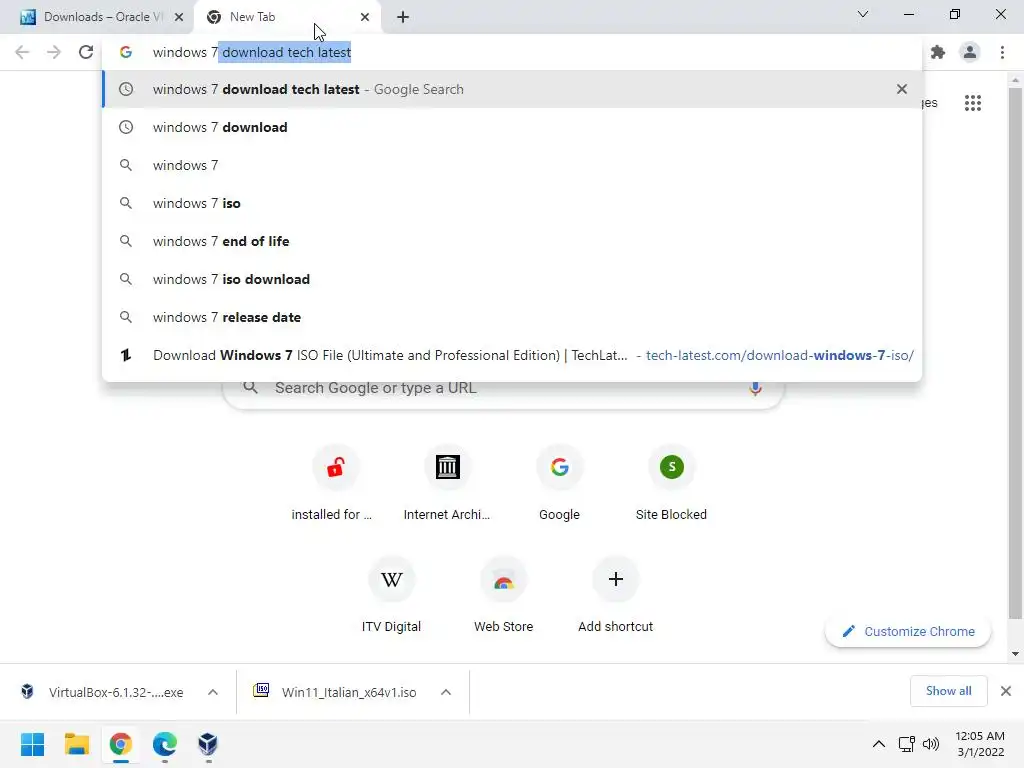The image size is (1024, 768).
Task: Click the Chrome taskbar icon
Action: (121, 744)
